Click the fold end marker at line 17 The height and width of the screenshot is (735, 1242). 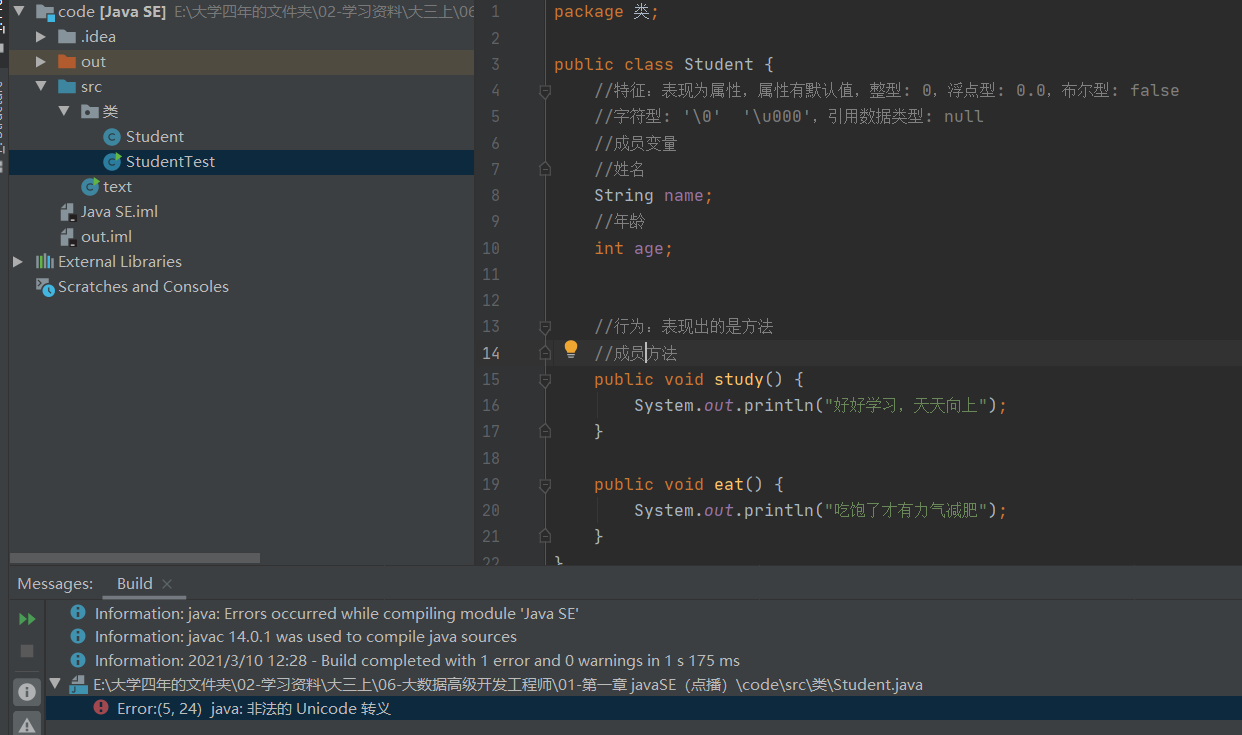(545, 432)
